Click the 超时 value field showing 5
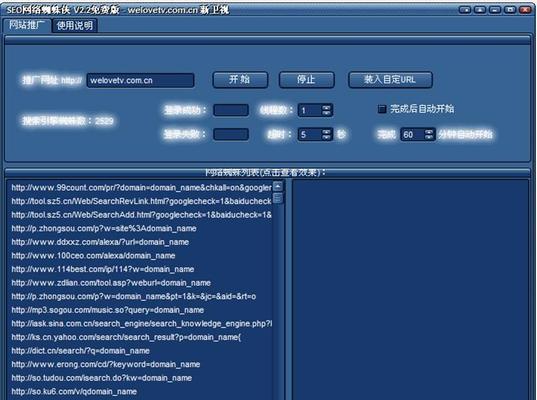 (x=310, y=134)
